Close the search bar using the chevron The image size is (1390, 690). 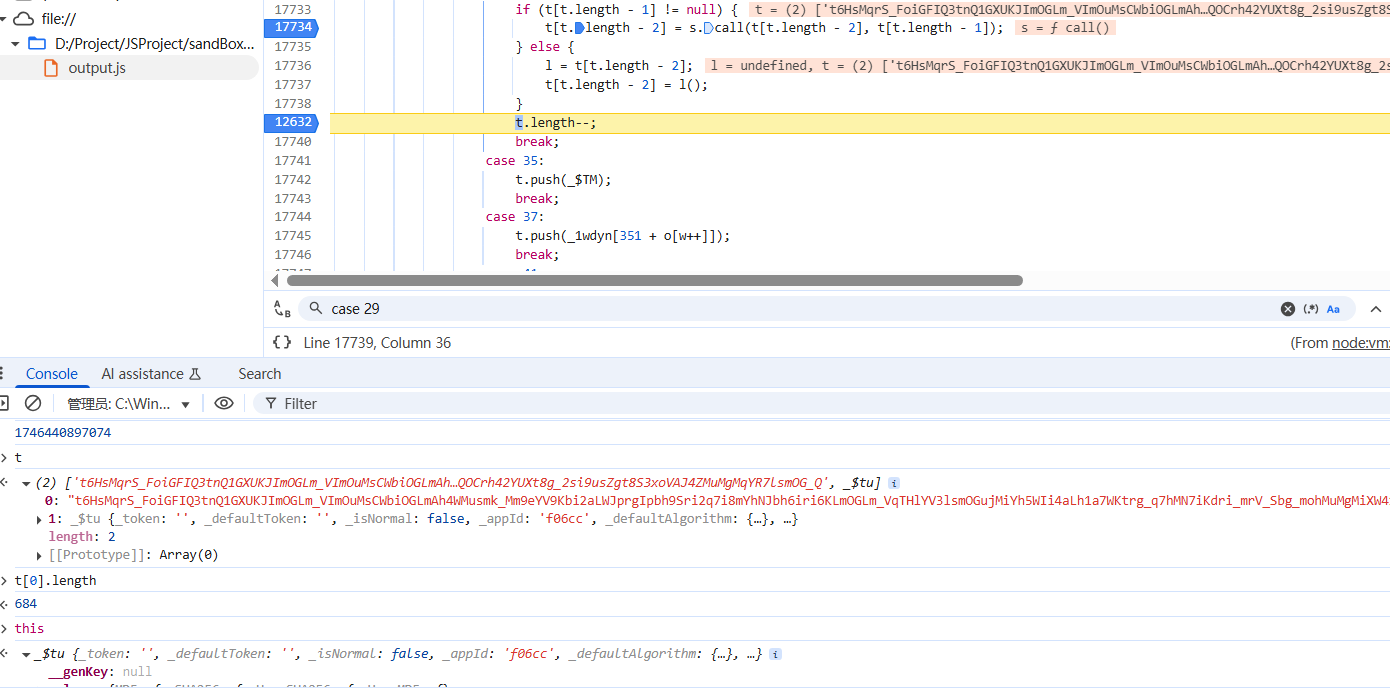pyautogui.click(x=1375, y=309)
